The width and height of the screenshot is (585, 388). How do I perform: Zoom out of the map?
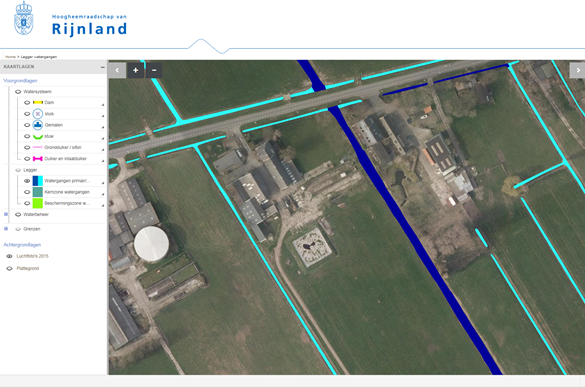click(x=154, y=70)
